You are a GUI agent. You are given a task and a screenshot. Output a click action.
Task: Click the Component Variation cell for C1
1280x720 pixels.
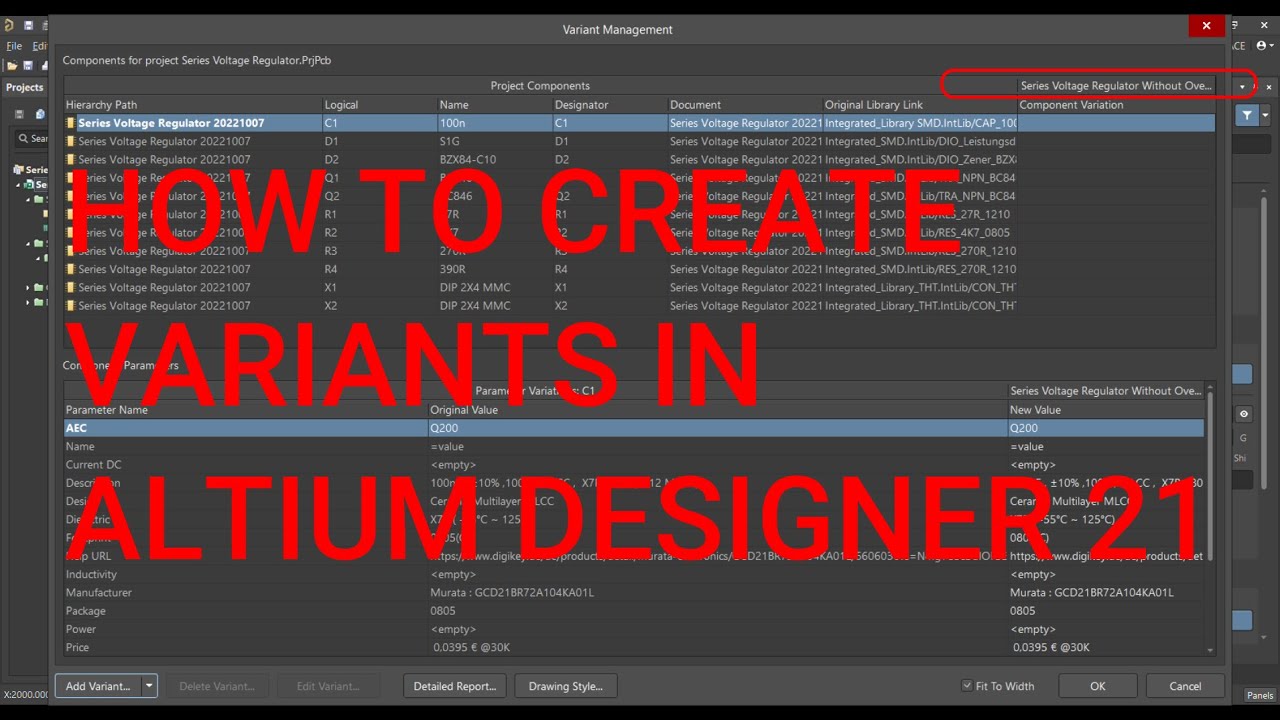[1117, 123]
